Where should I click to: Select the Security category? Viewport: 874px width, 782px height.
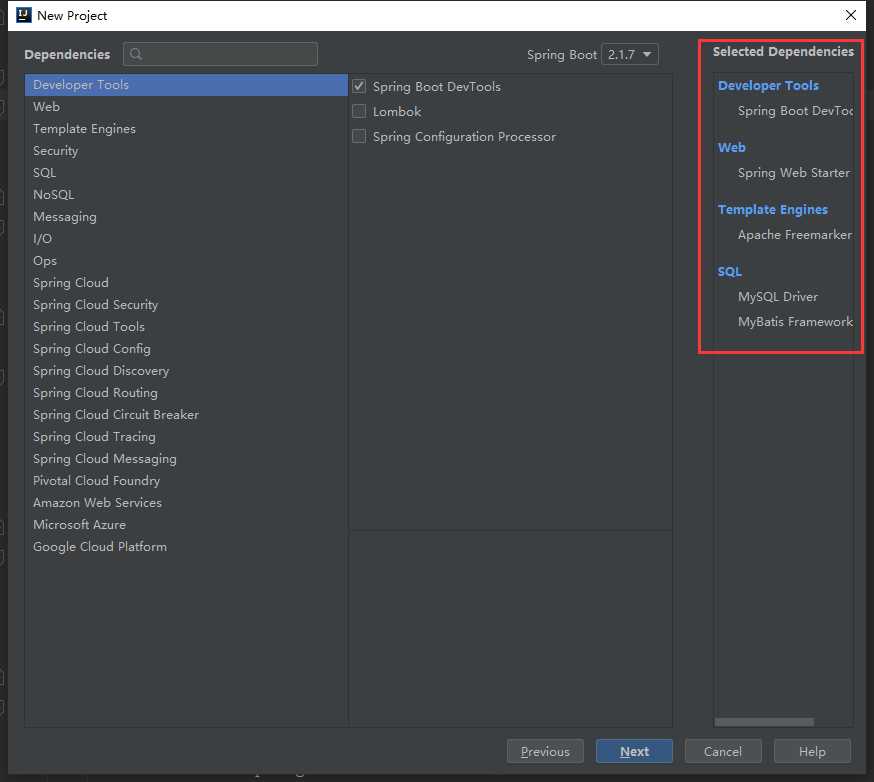coord(186,150)
